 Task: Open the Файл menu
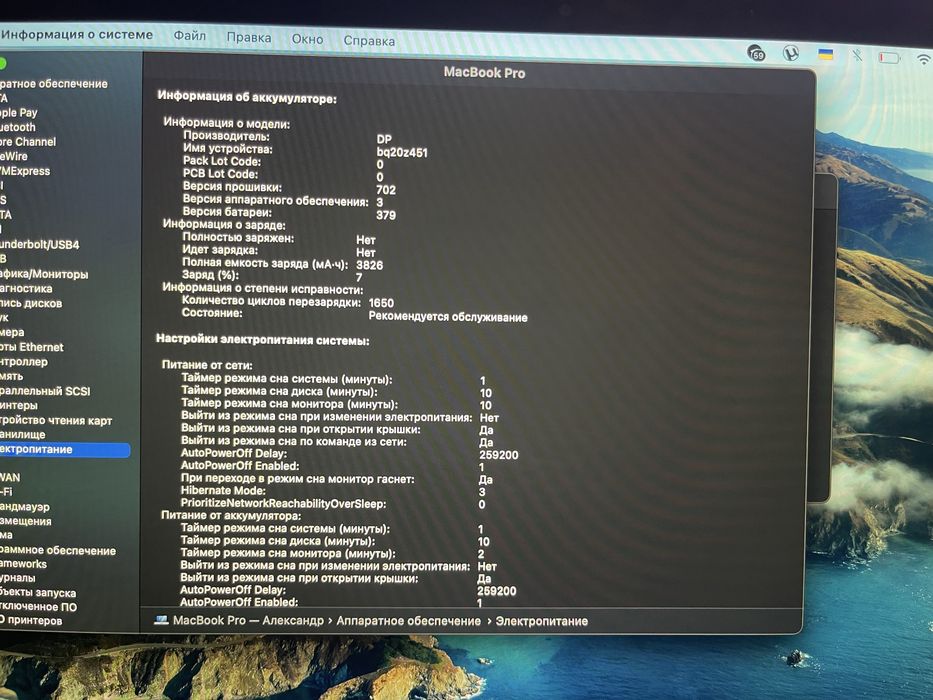(x=190, y=36)
